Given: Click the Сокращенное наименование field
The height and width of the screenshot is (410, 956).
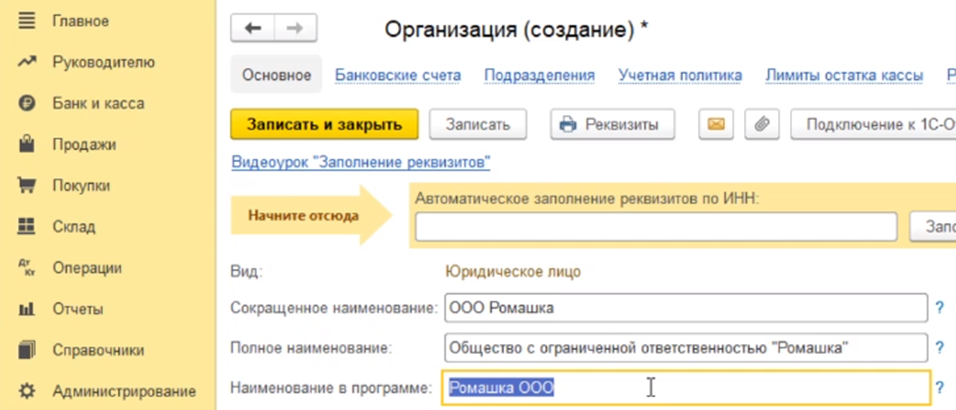Looking at the screenshot, I should click(685, 308).
